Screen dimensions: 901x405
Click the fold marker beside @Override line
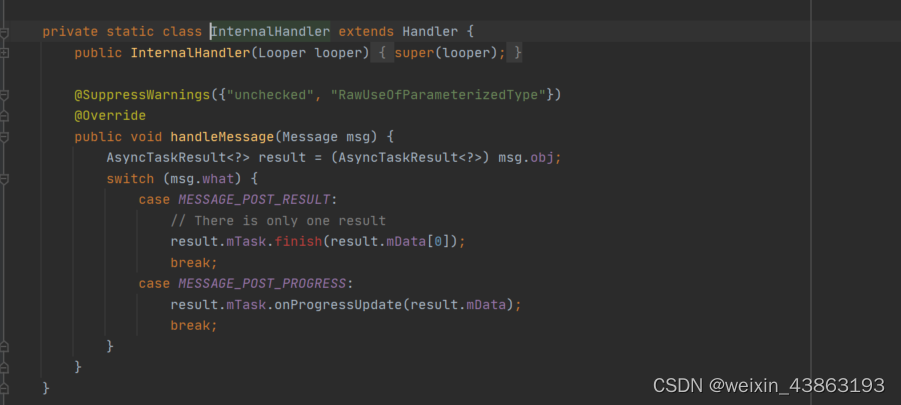(3, 116)
